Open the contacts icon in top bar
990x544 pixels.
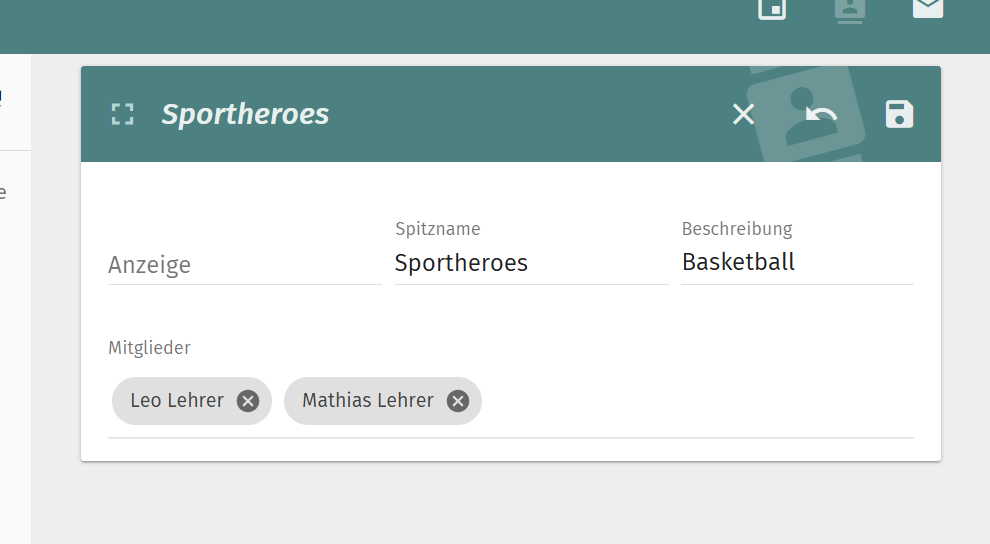coord(850,9)
